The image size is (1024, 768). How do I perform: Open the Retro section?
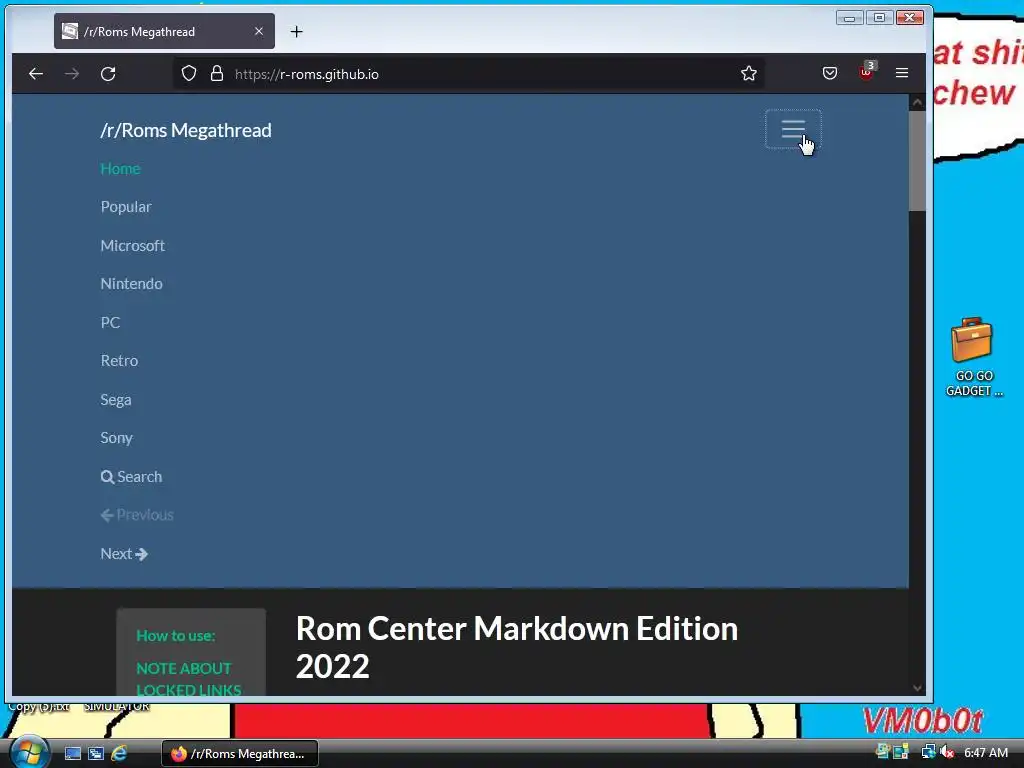point(119,361)
